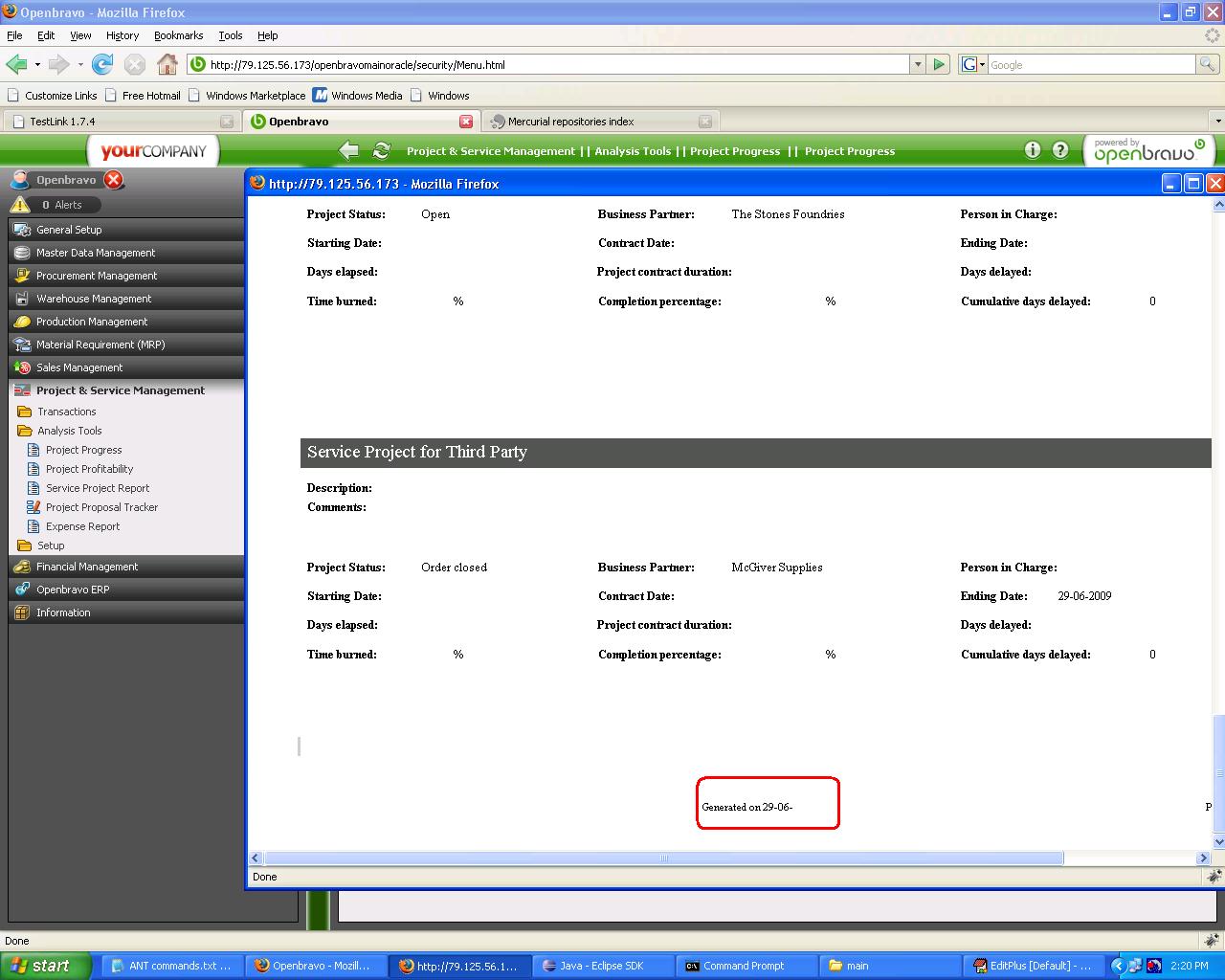Click the popup horizontal scrollbar

[x=663, y=858]
